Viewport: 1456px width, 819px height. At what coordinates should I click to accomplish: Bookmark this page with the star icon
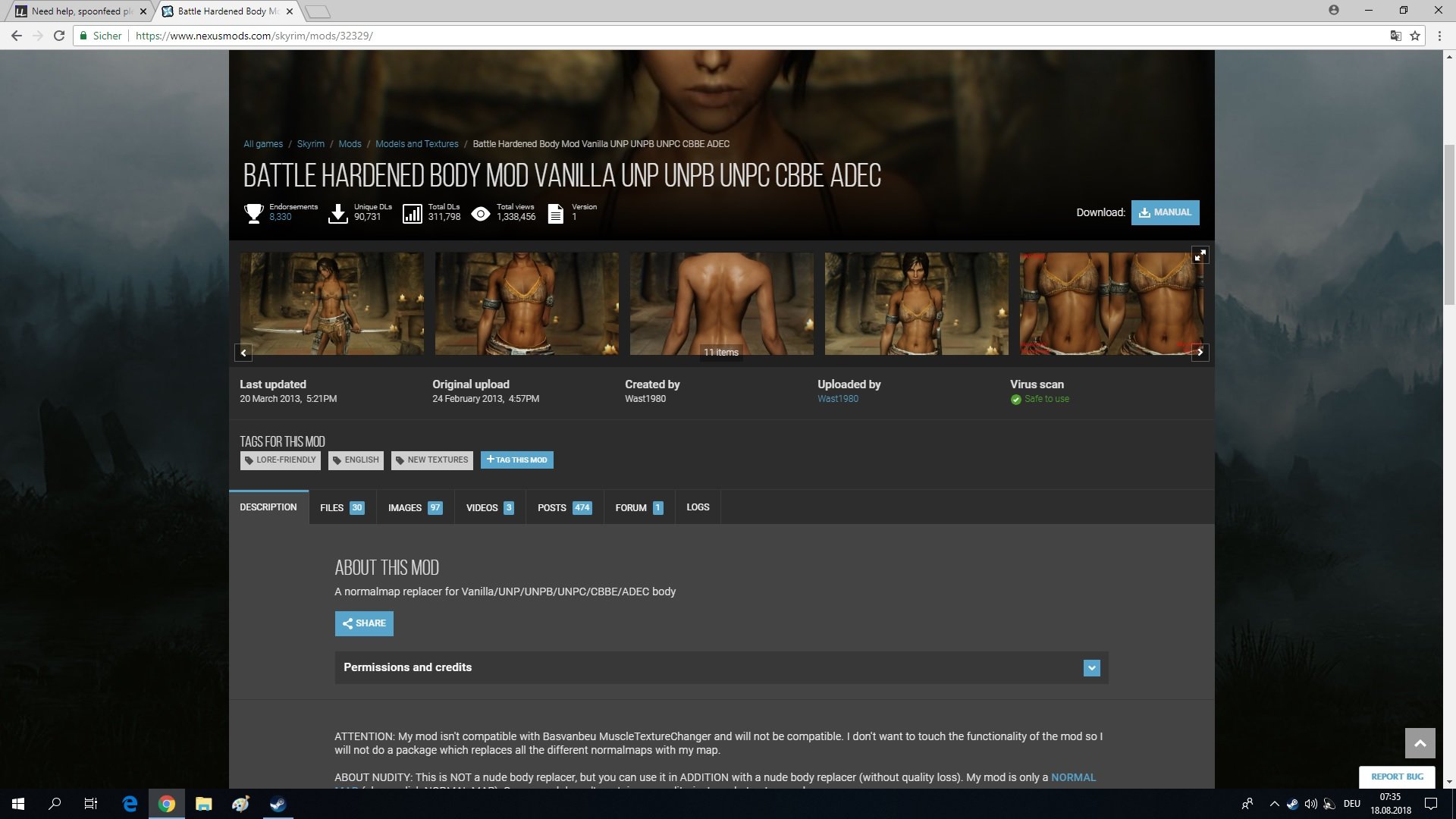point(1415,36)
